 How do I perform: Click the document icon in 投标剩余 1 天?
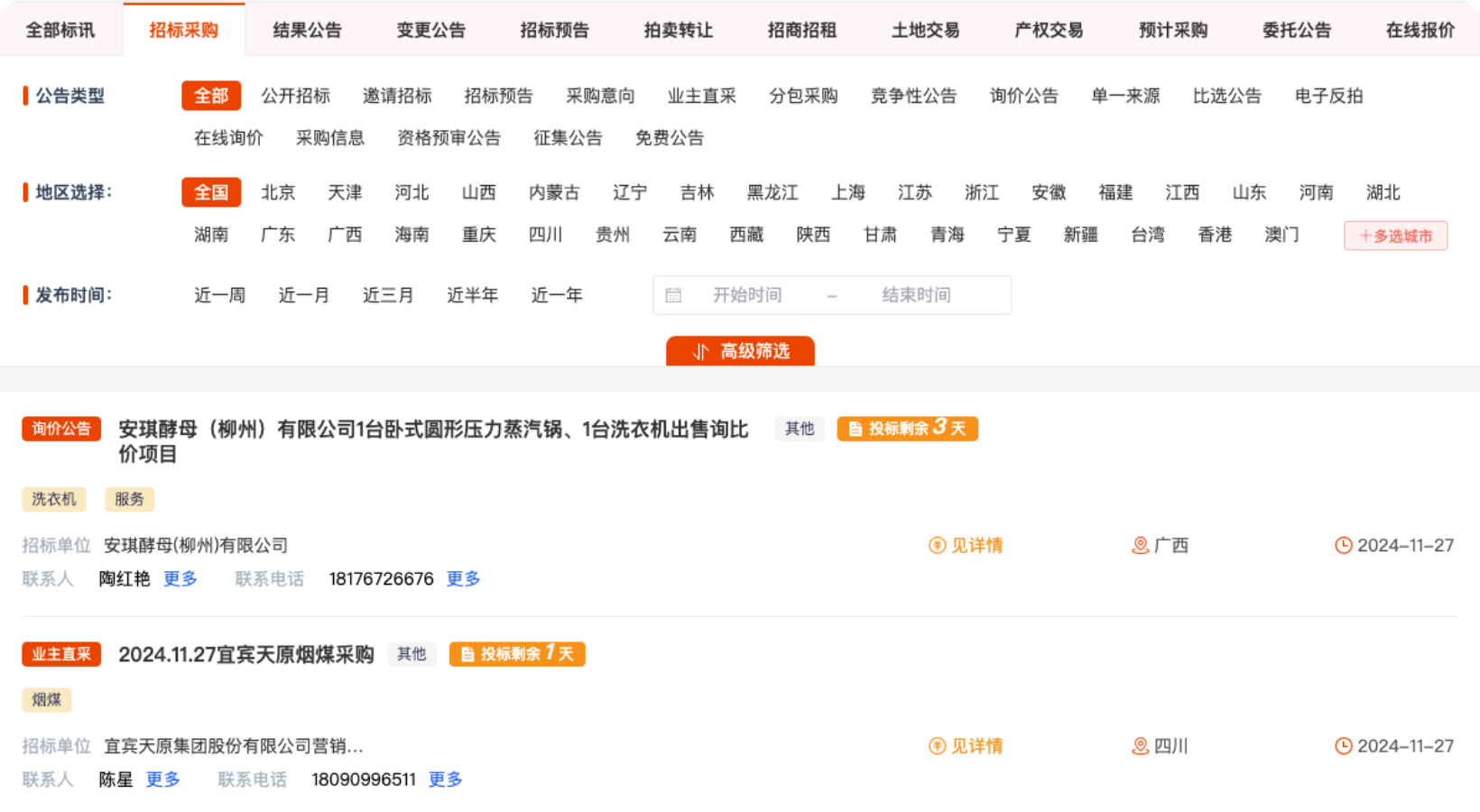point(467,655)
